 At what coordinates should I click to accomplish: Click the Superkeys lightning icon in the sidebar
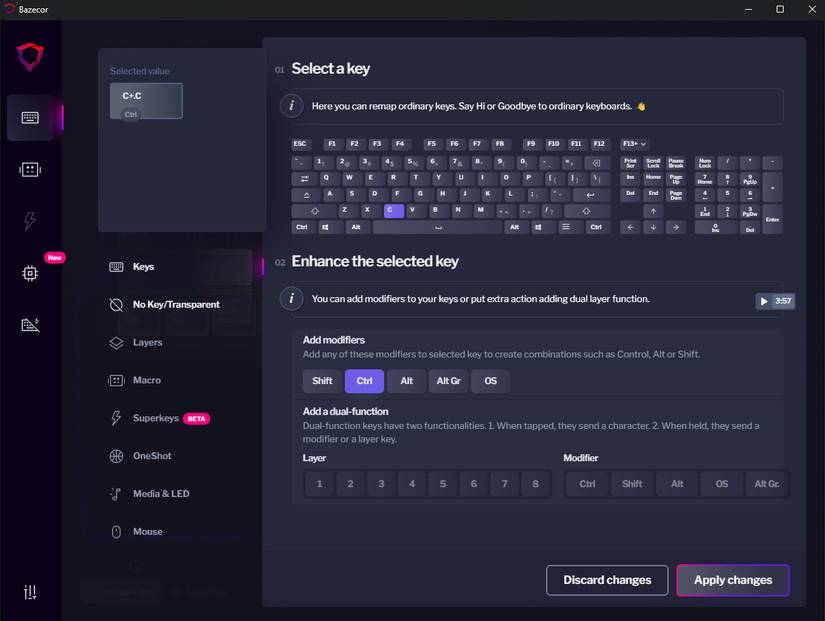30,220
